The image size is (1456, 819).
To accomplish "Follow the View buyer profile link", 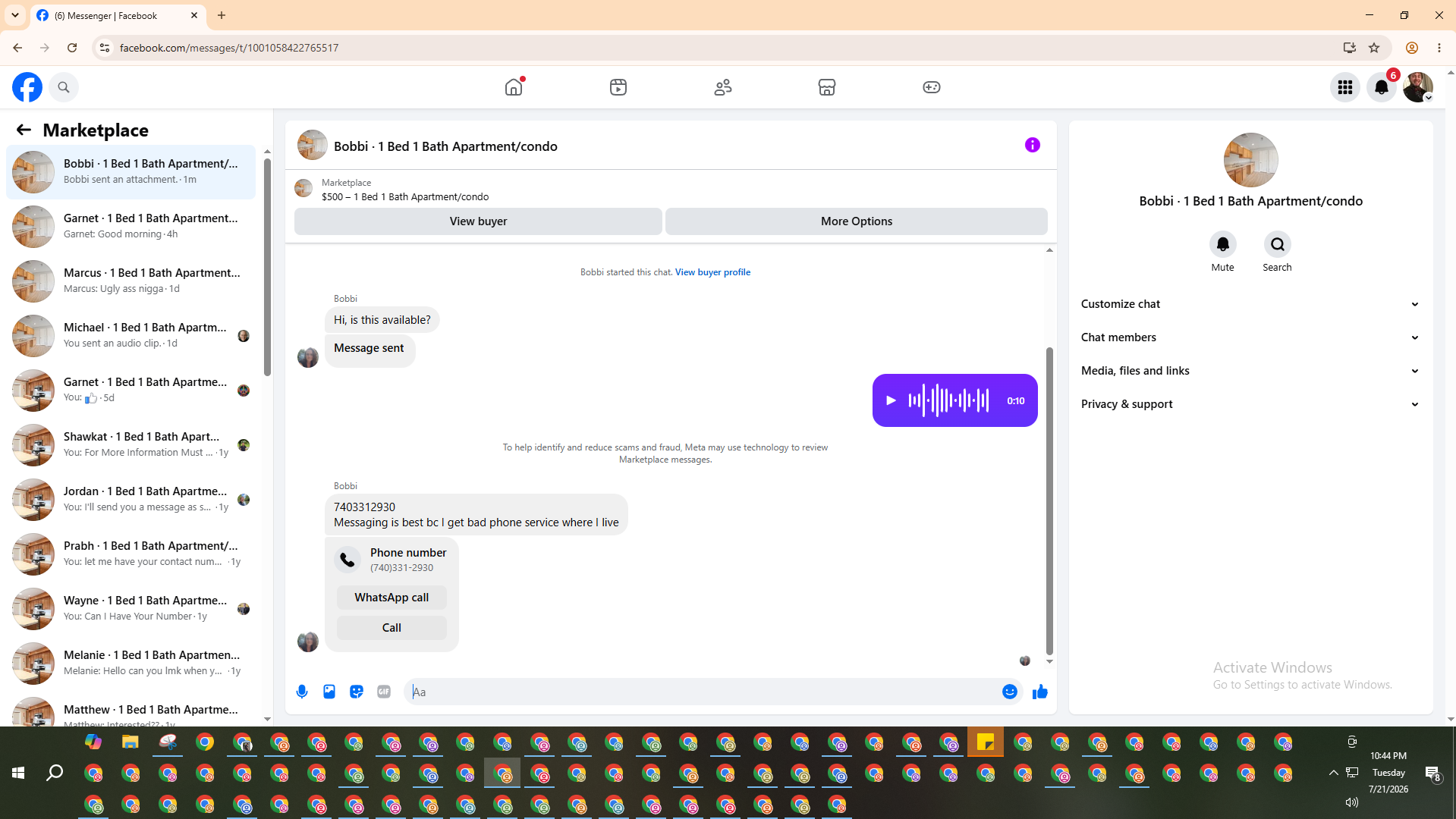I will [x=712, y=272].
